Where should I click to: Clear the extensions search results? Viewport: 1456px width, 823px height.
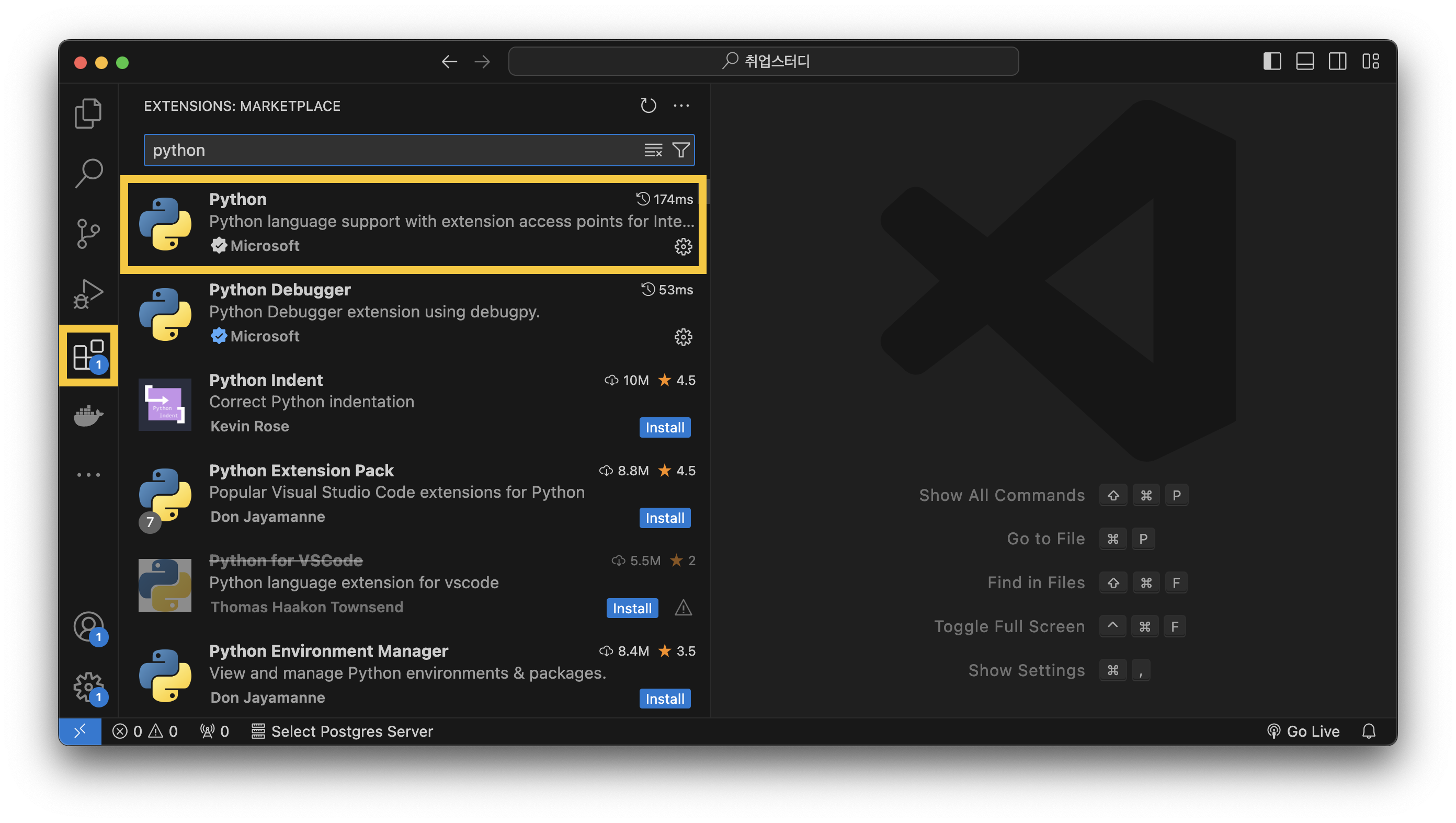(653, 150)
